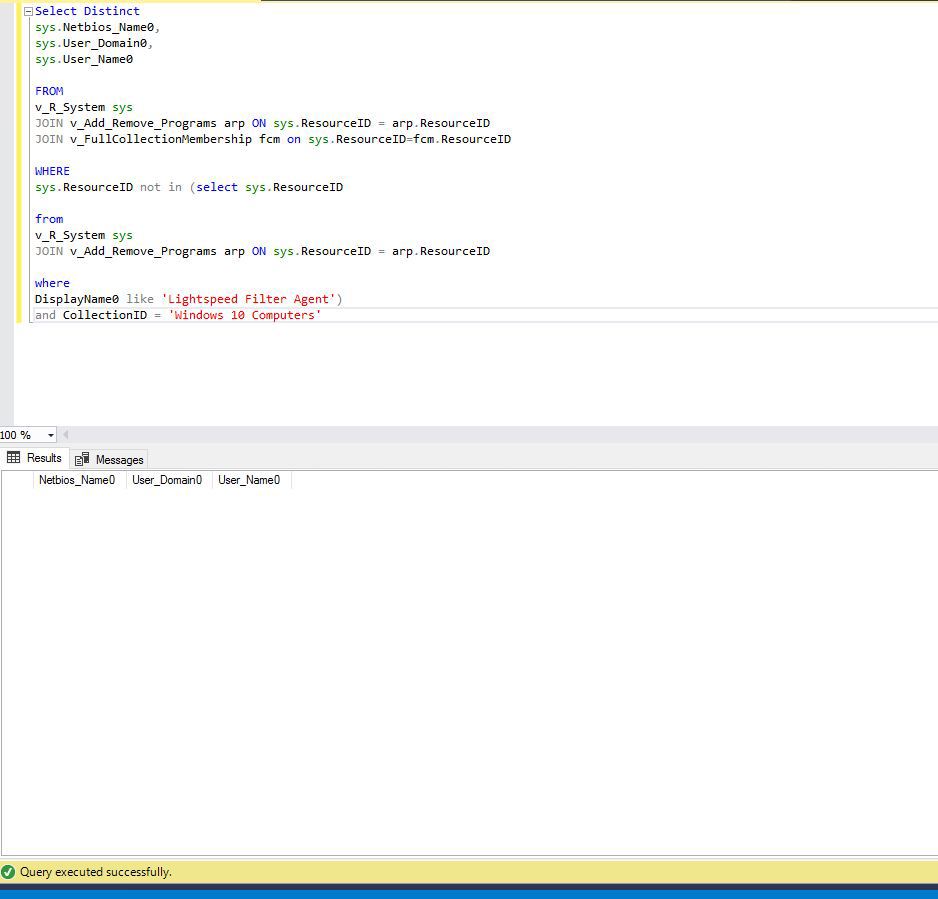Click the Messages tab icon
Image resolution: width=938 pixels, height=899 pixels.
82,459
